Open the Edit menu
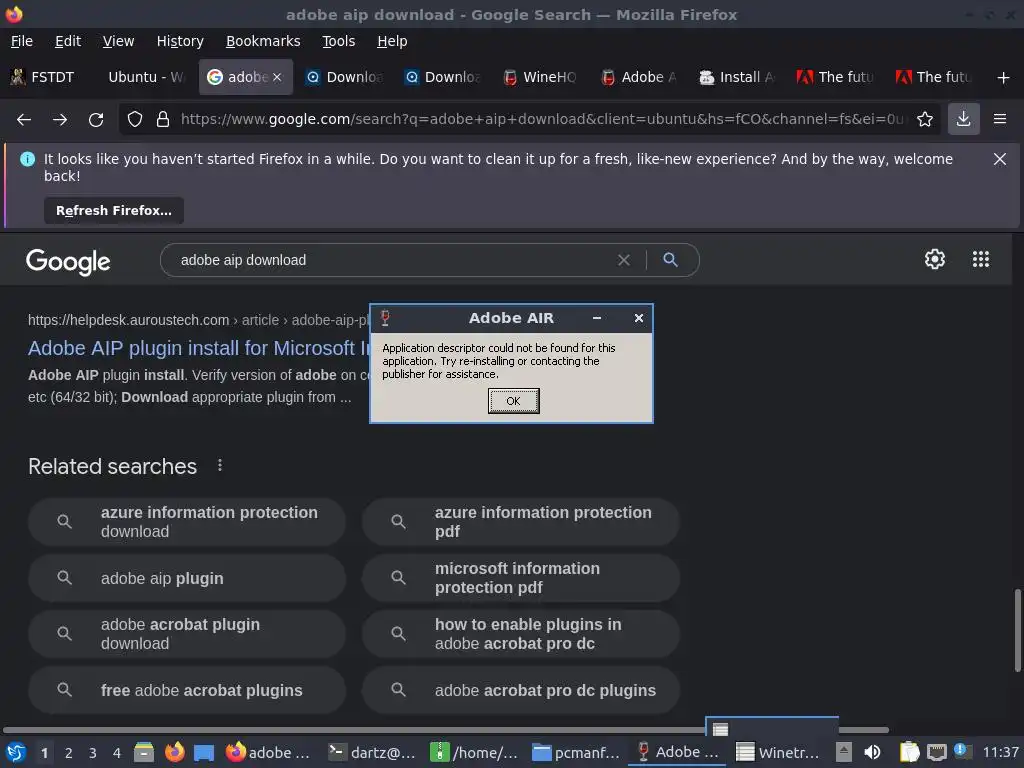The width and height of the screenshot is (1024, 768). click(x=68, y=41)
